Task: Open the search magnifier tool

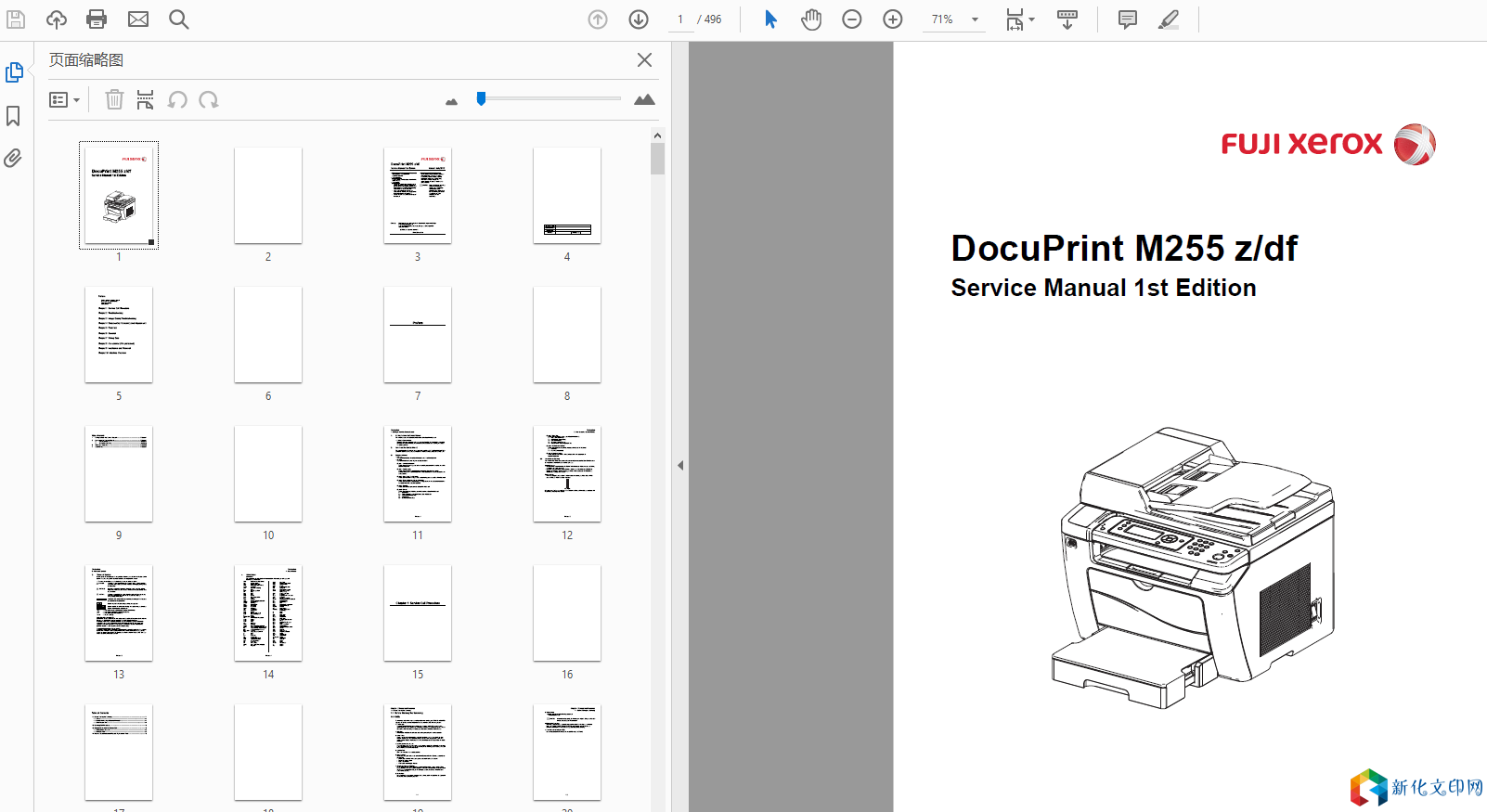Action: 179,19
